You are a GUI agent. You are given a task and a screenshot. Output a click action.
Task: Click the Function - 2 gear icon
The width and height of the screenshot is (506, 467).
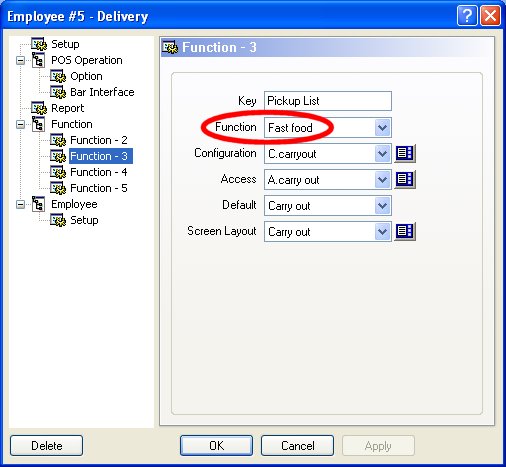pos(58,140)
